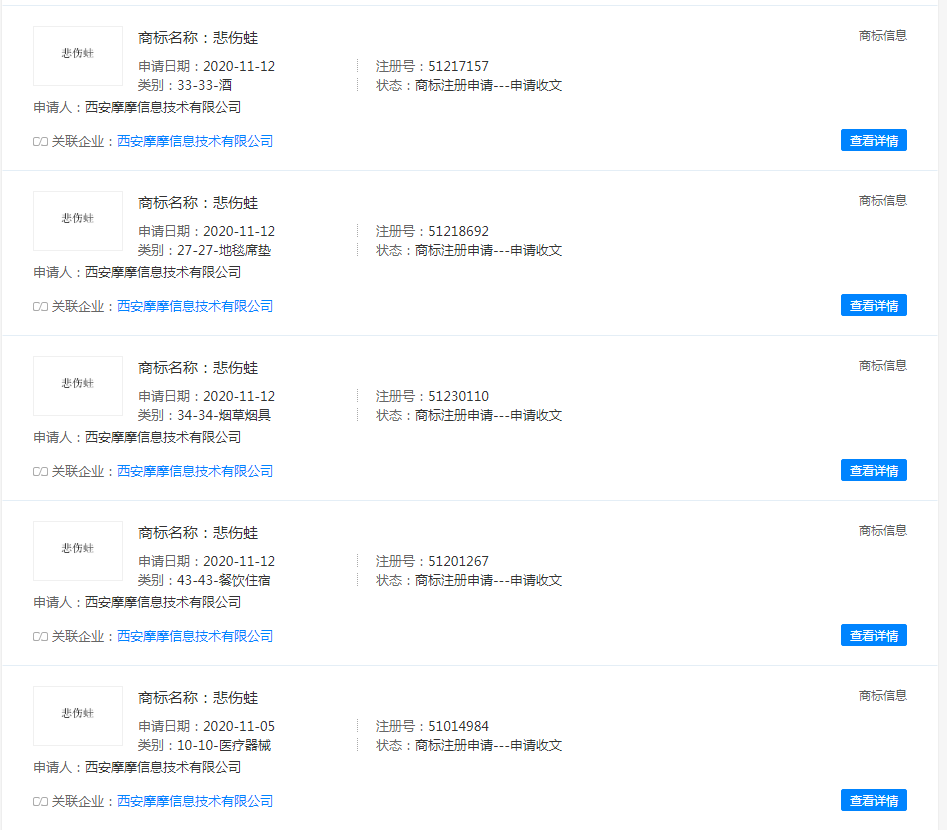
Task: Click 查看详情 for registration 51014984
Action: (873, 800)
